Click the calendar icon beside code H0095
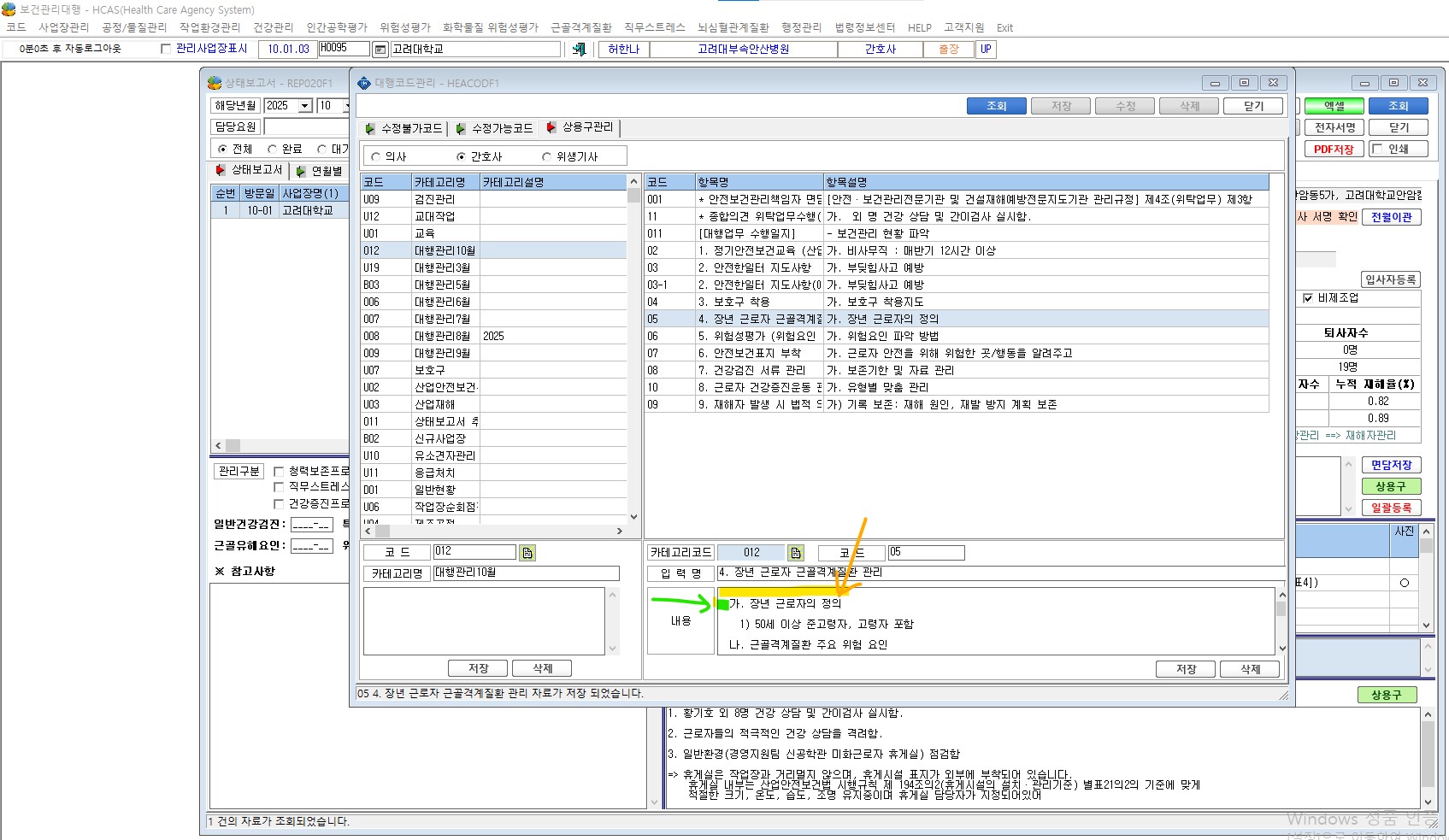Image resolution: width=1449 pixels, height=840 pixels. [380, 50]
